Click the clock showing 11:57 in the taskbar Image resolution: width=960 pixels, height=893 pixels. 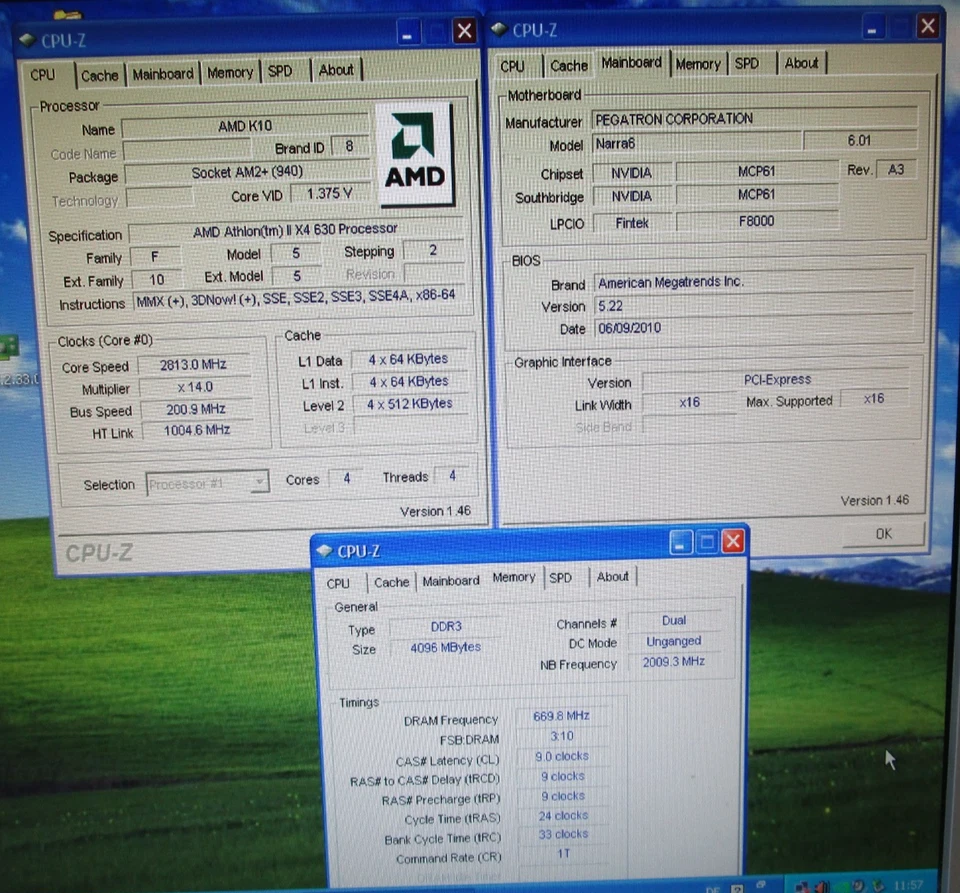pos(911,884)
